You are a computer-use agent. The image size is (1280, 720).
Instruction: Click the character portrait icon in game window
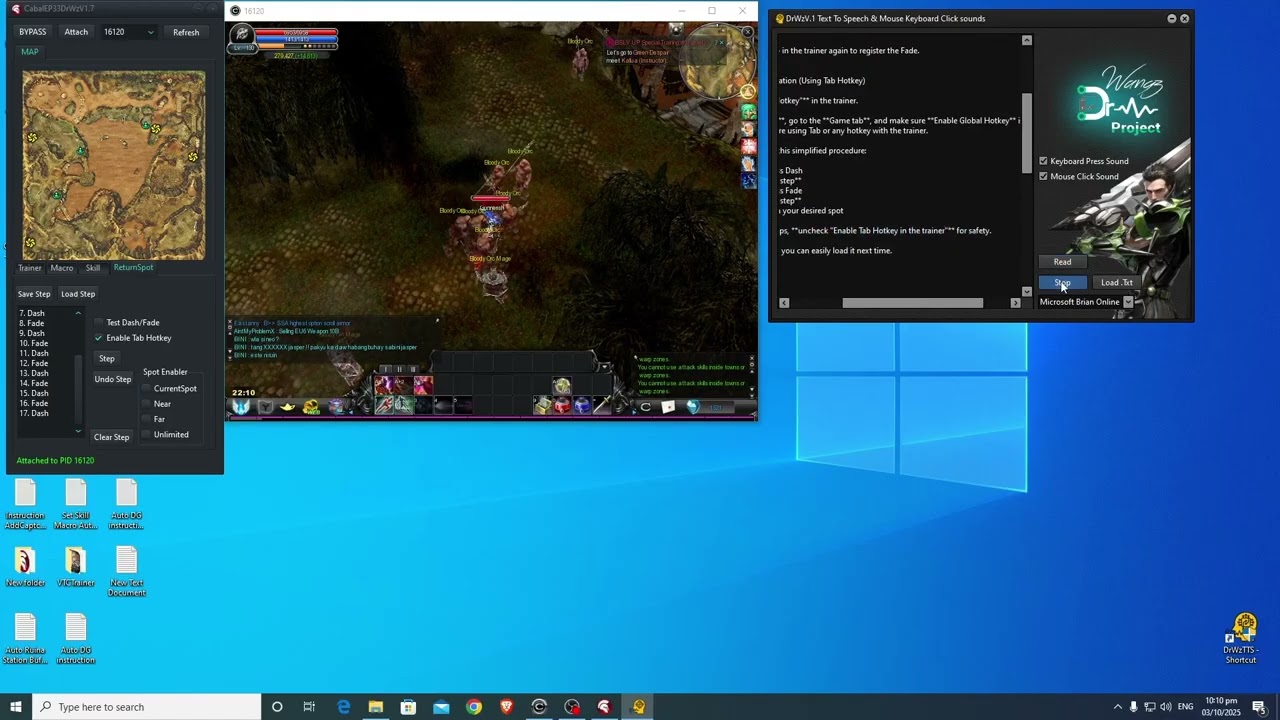click(242, 34)
